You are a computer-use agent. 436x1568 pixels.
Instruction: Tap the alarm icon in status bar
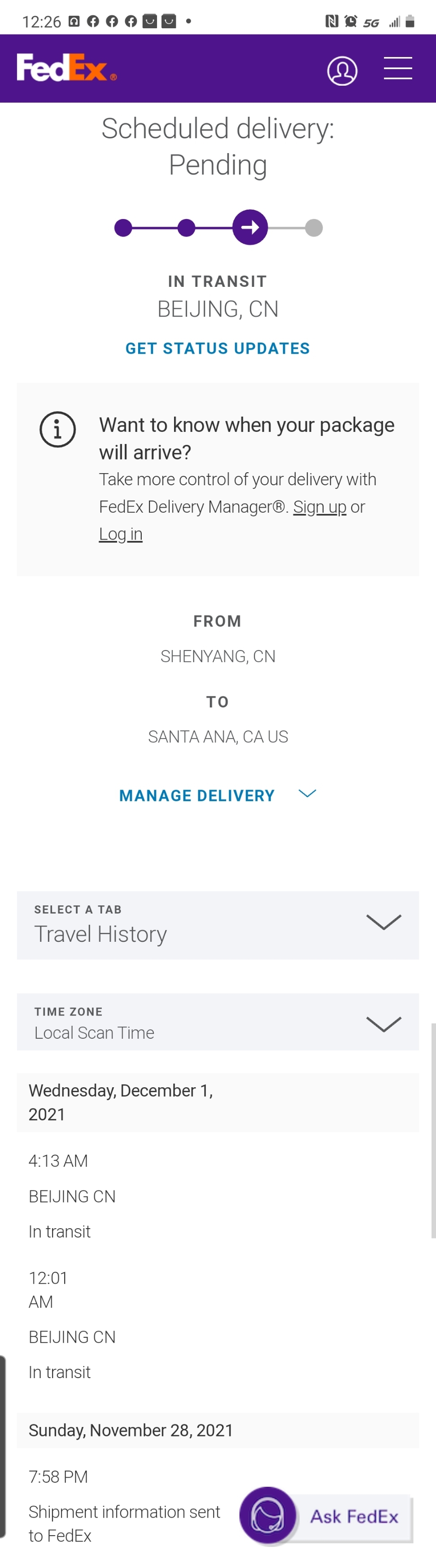pyautogui.click(x=351, y=21)
